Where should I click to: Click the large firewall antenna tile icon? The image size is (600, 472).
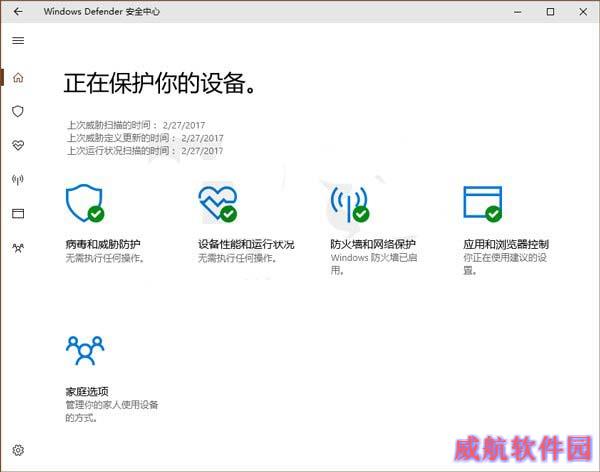tap(350, 204)
